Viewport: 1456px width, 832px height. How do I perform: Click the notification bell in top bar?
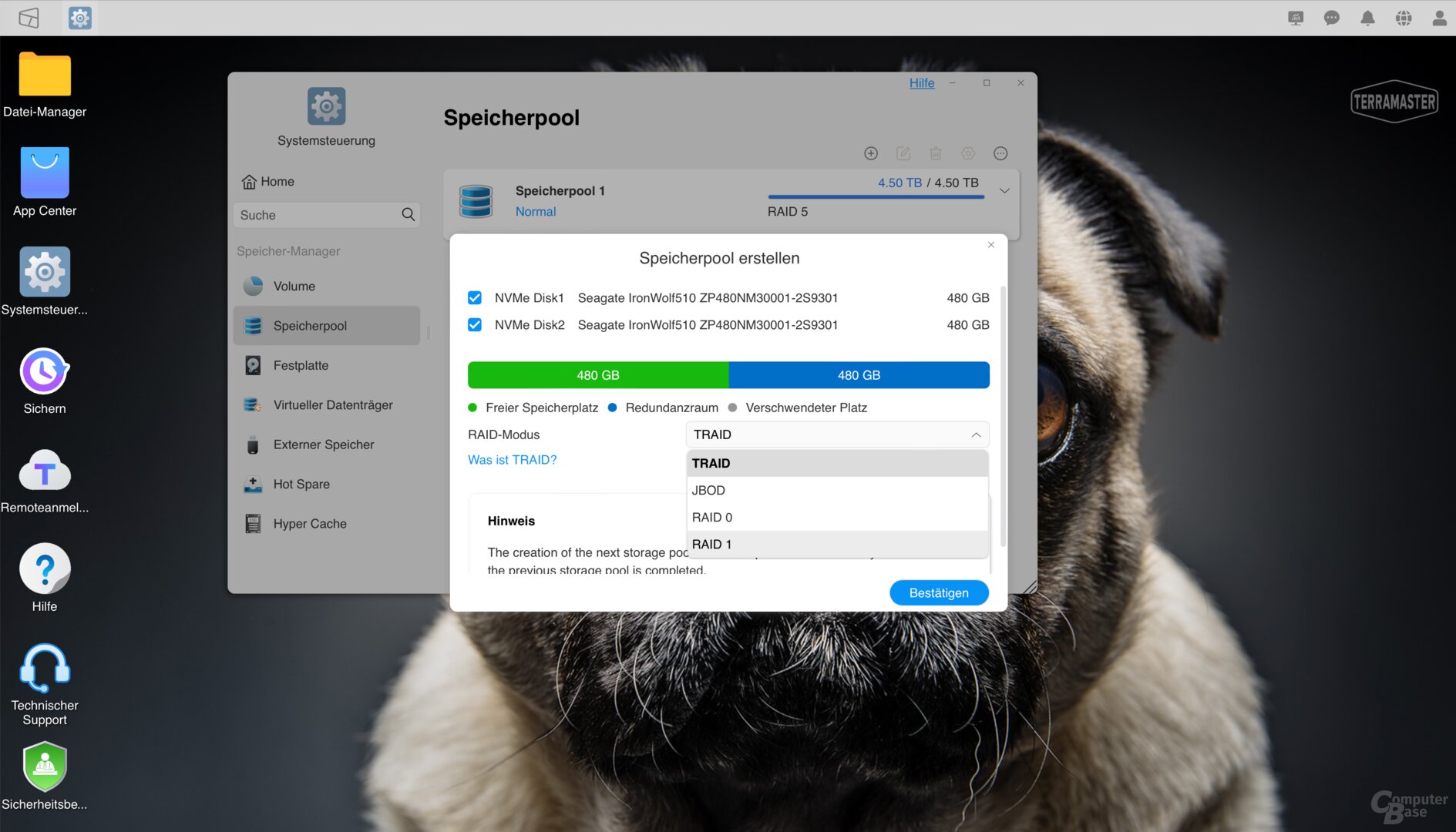[1367, 18]
